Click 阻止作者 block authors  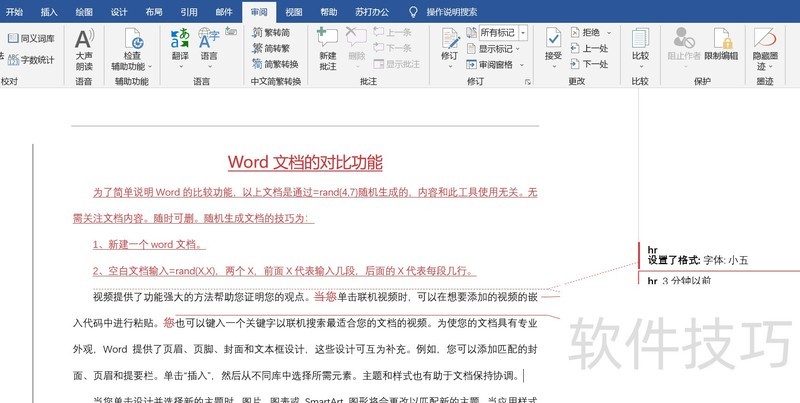684,45
